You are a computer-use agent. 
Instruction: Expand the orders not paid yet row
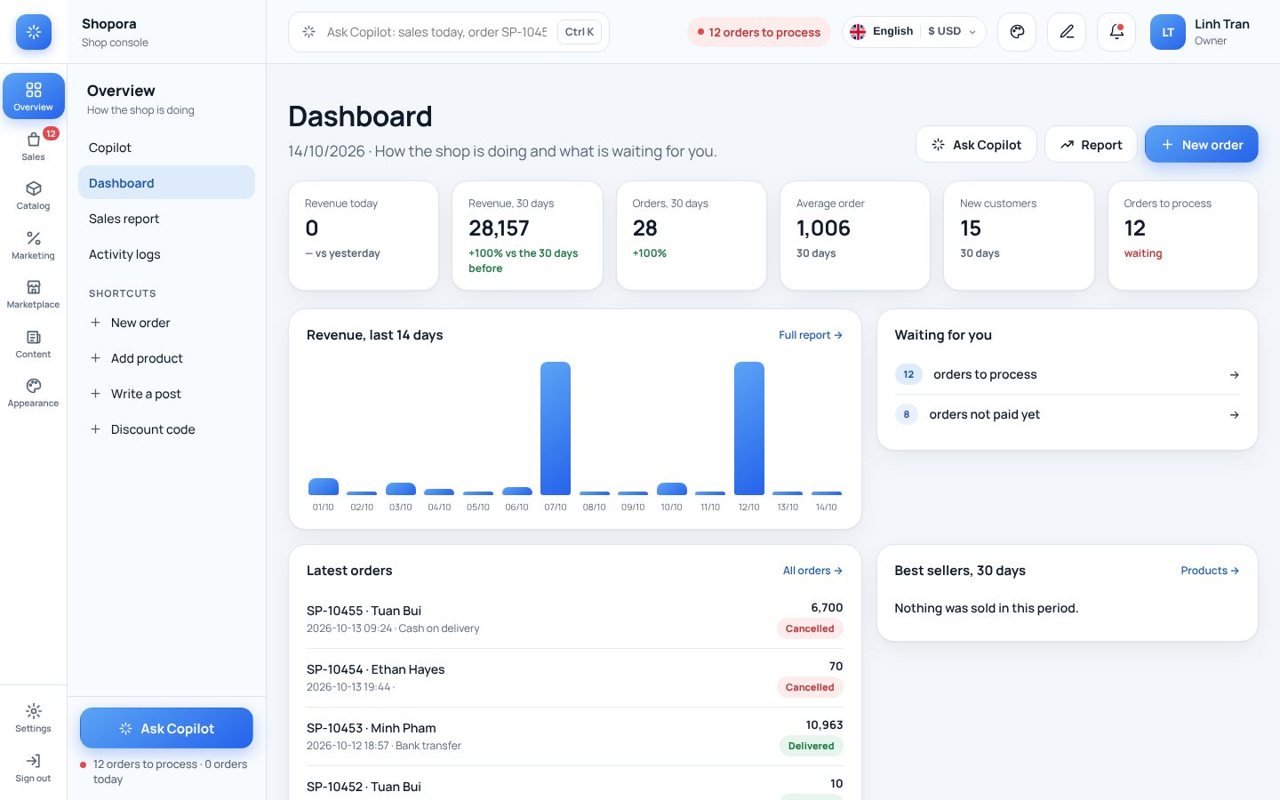point(1067,414)
